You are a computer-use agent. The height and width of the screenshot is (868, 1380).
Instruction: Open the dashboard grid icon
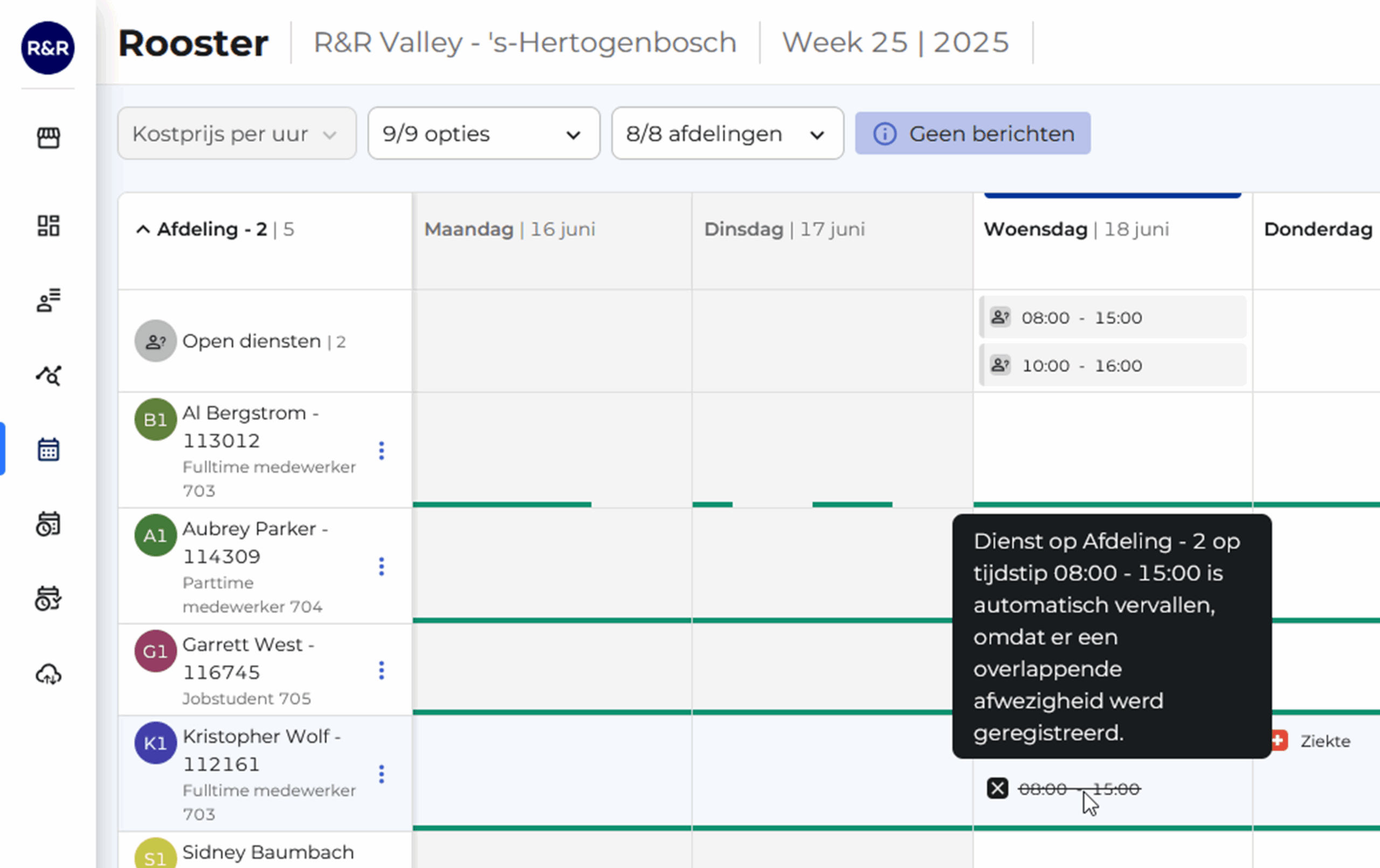48,226
